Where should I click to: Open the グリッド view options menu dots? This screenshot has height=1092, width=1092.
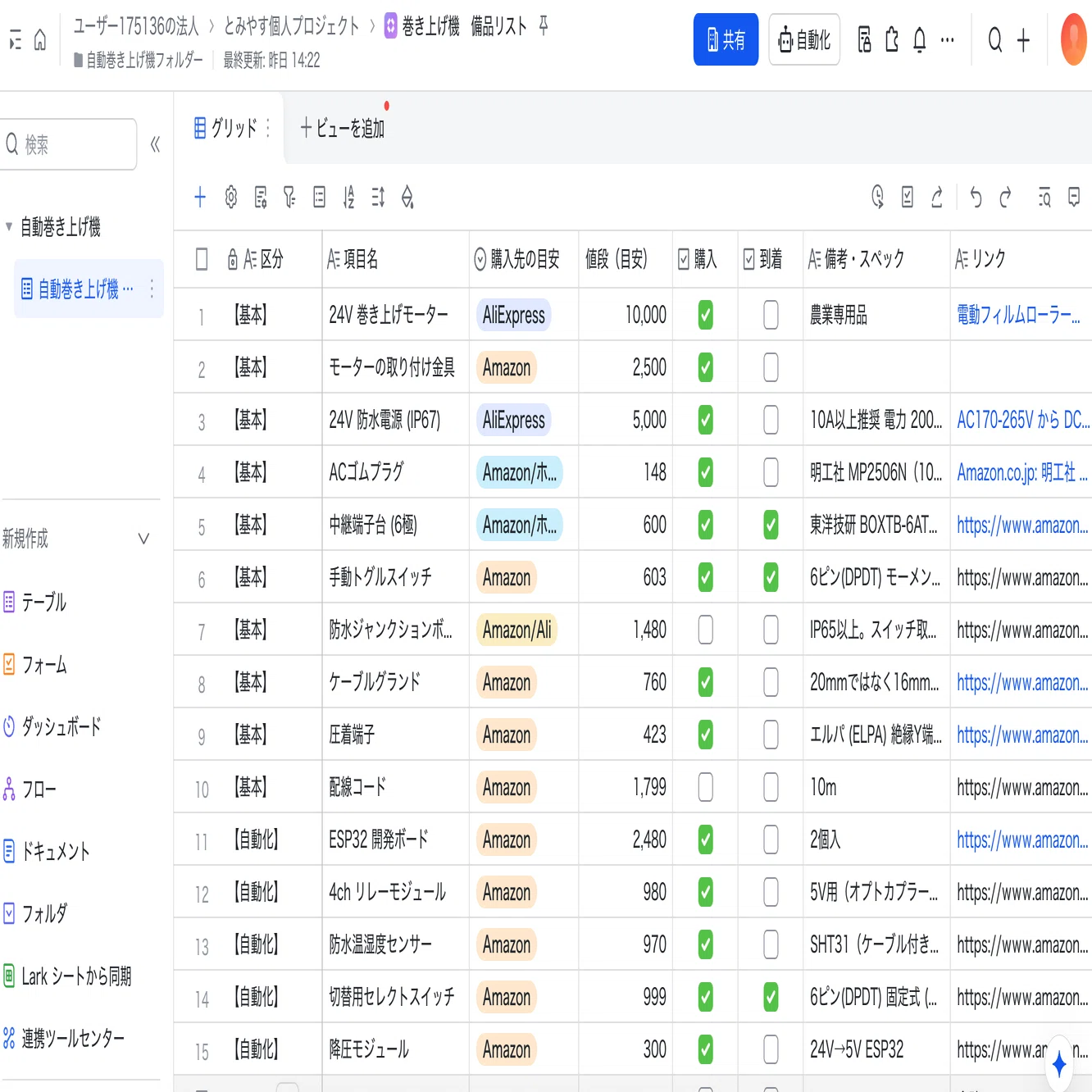pyautogui.click(x=268, y=128)
